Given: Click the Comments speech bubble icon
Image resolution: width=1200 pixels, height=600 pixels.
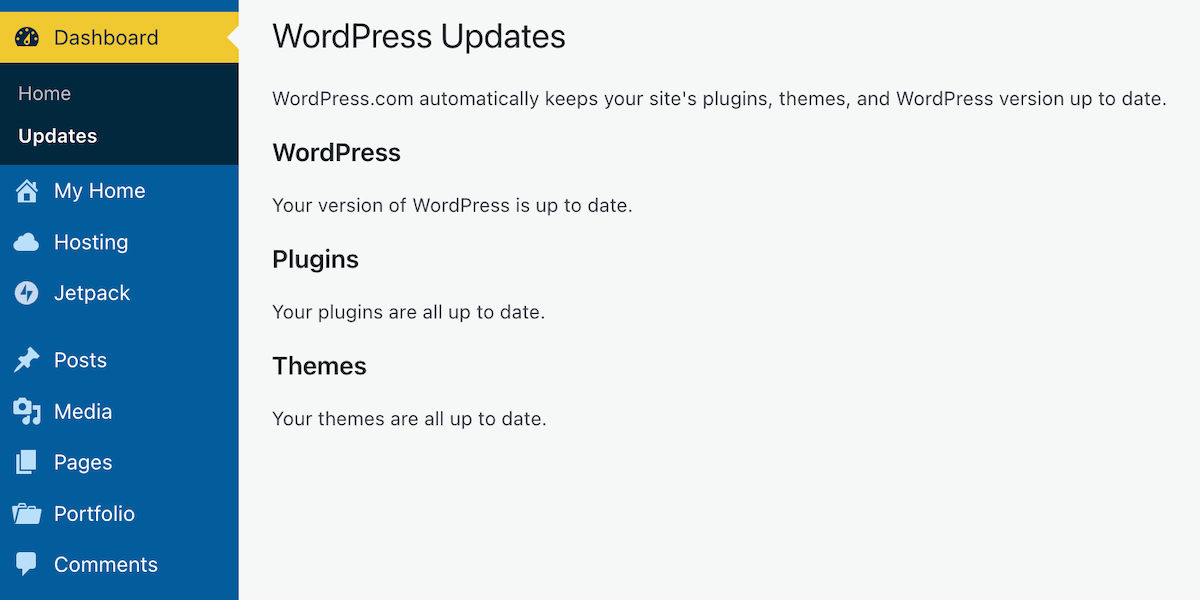Looking at the screenshot, I should (x=27, y=564).
